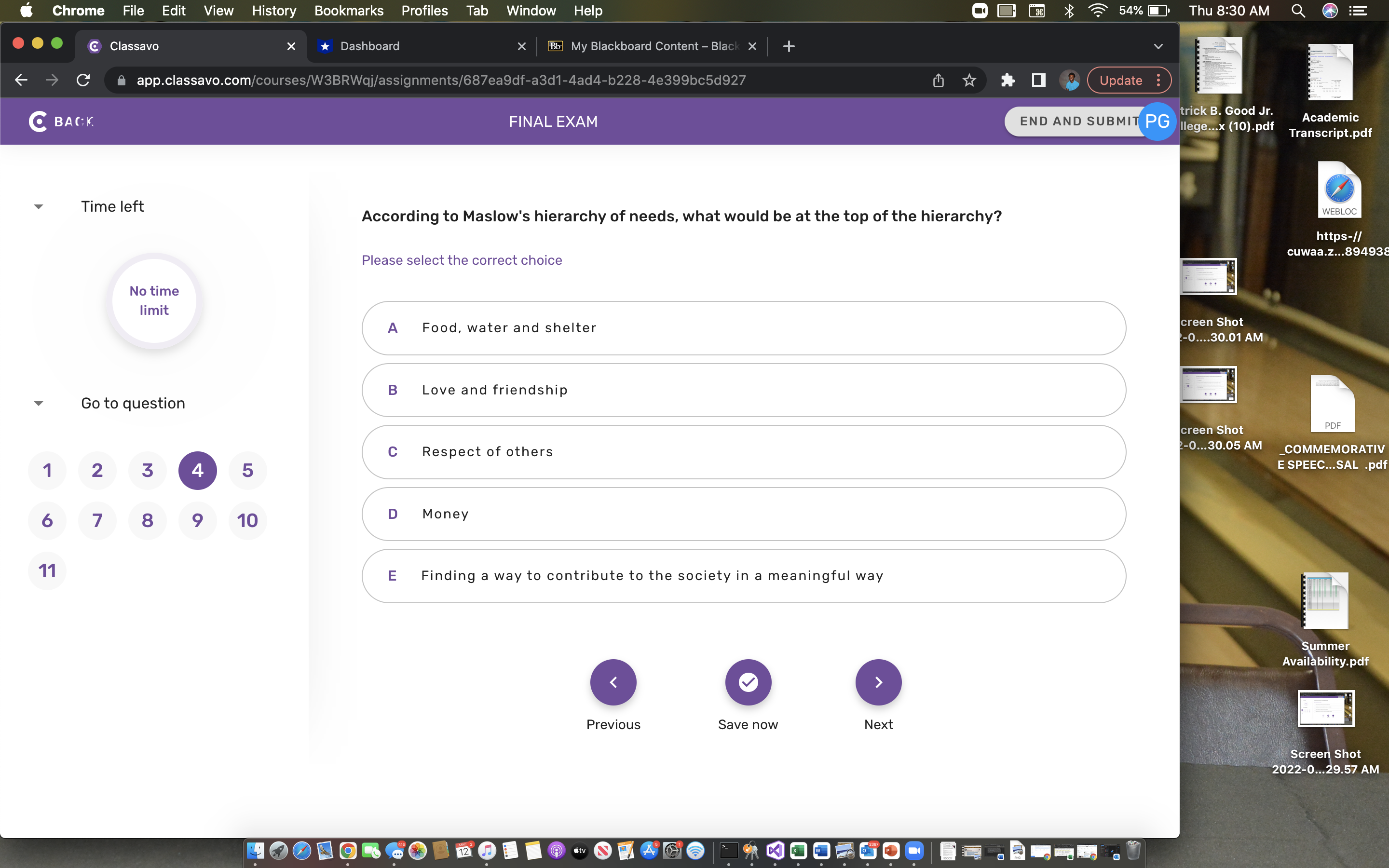The height and width of the screenshot is (868, 1389).
Task: Click the Classavo logo in the header
Action: (x=37, y=121)
